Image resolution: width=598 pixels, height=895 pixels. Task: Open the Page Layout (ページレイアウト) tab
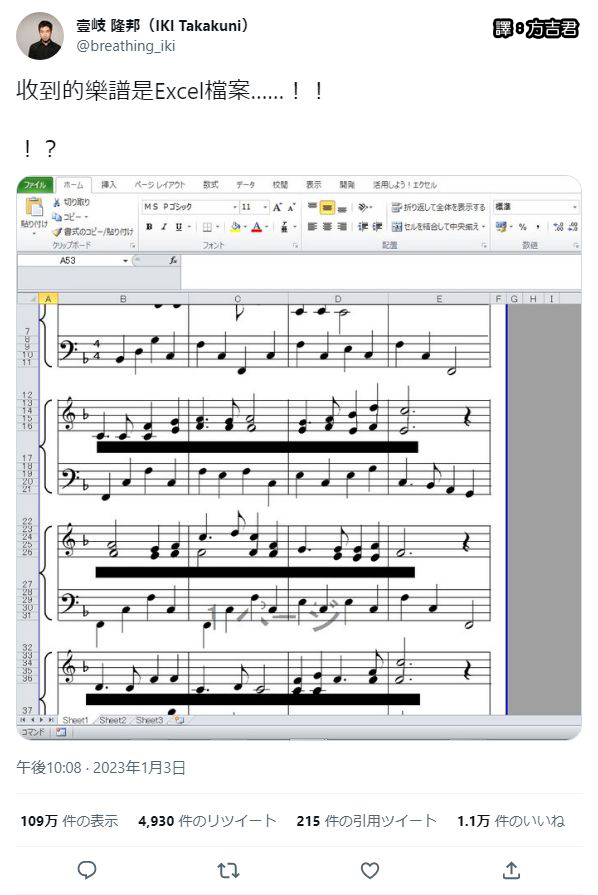(x=160, y=184)
